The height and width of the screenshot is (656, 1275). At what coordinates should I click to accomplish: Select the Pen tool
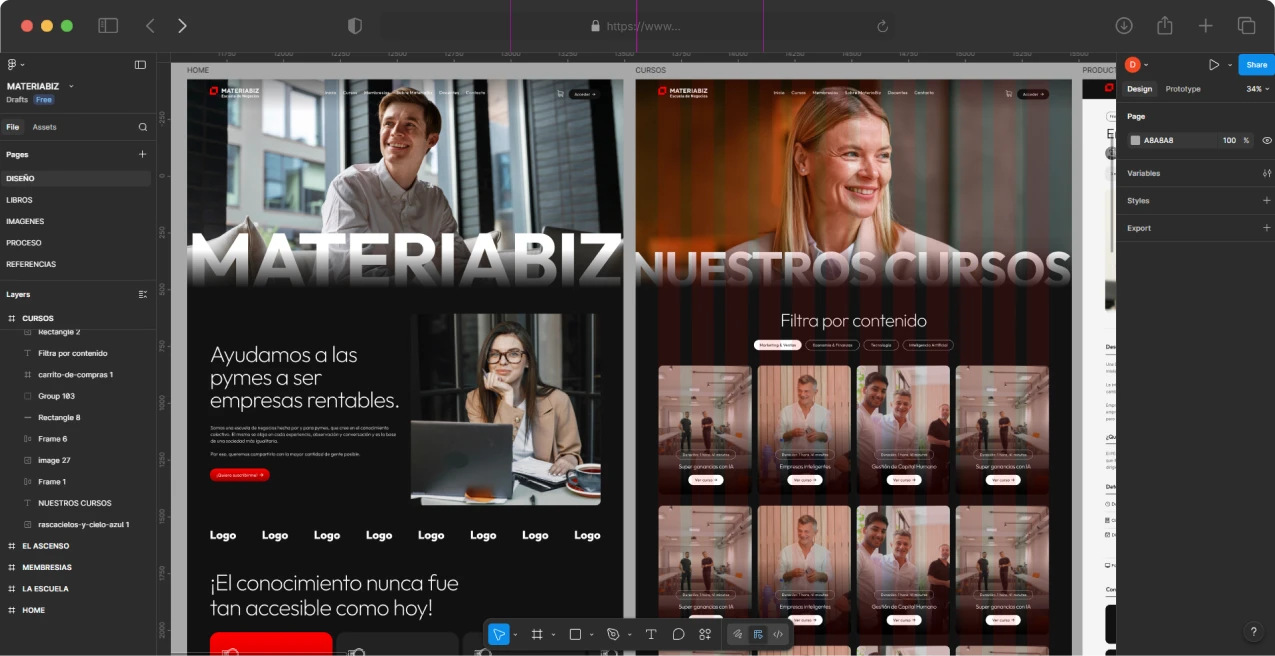pyautogui.click(x=613, y=634)
